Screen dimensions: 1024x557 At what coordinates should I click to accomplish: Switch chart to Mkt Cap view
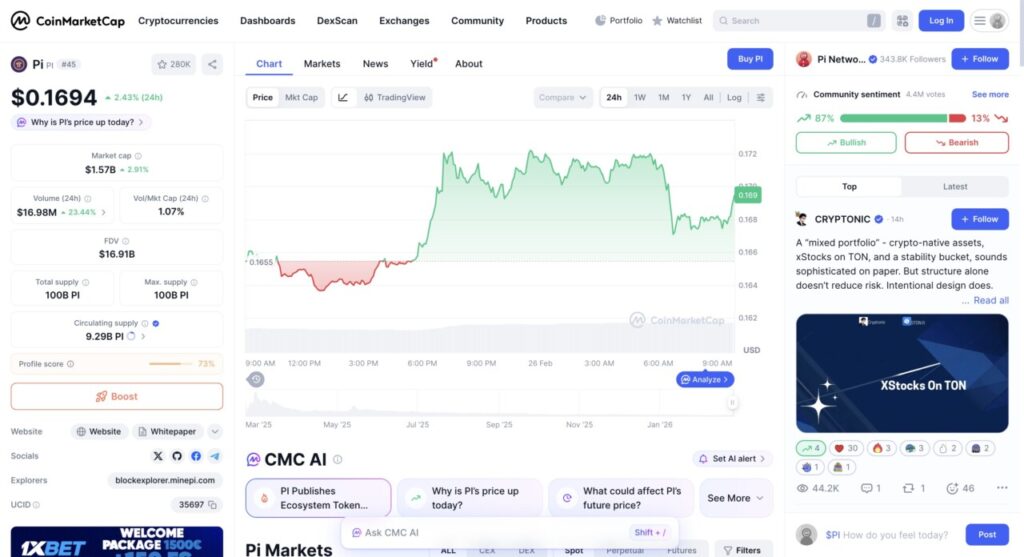point(301,98)
